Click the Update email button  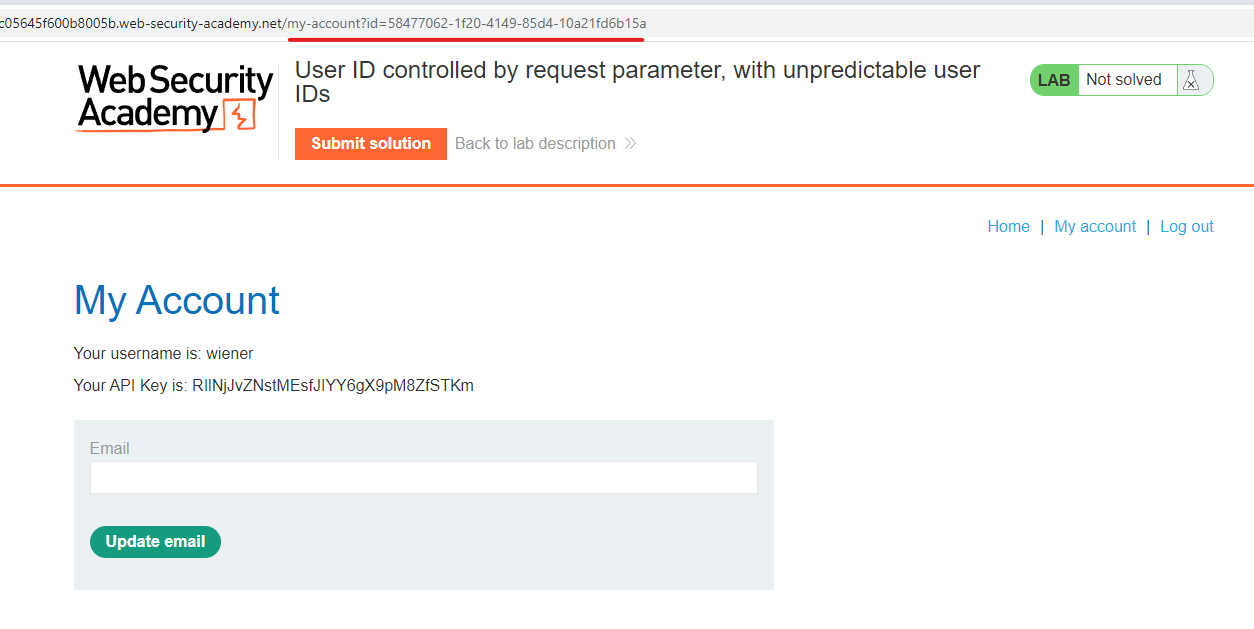[x=155, y=542]
